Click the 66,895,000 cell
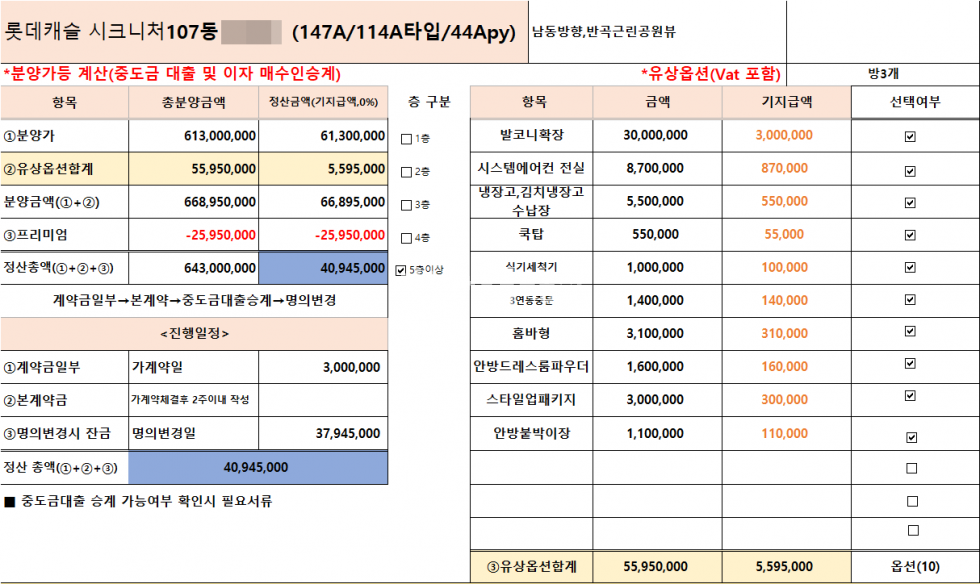 tap(323, 202)
